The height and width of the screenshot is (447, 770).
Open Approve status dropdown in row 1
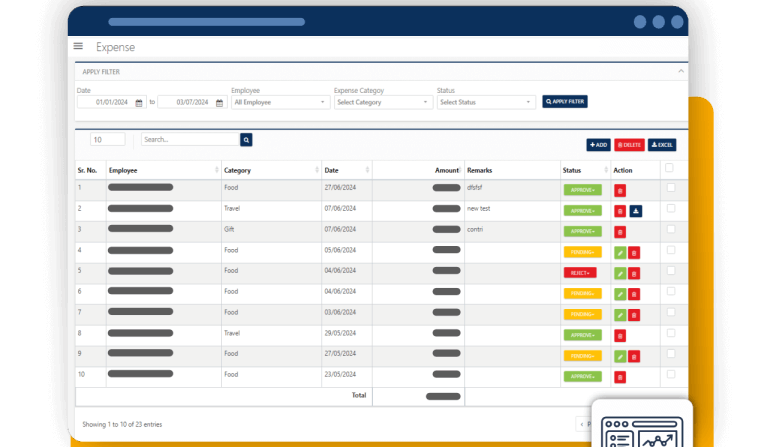582,190
